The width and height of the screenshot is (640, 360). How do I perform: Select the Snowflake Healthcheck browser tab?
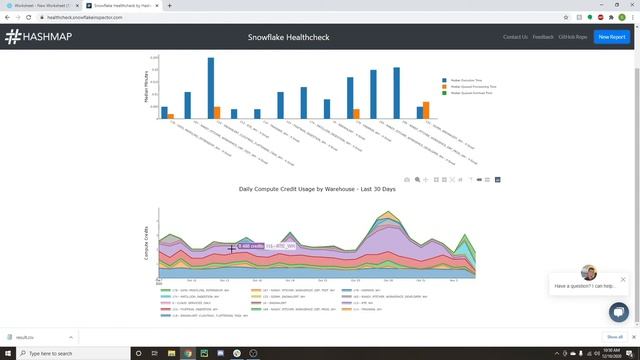coord(122,6)
